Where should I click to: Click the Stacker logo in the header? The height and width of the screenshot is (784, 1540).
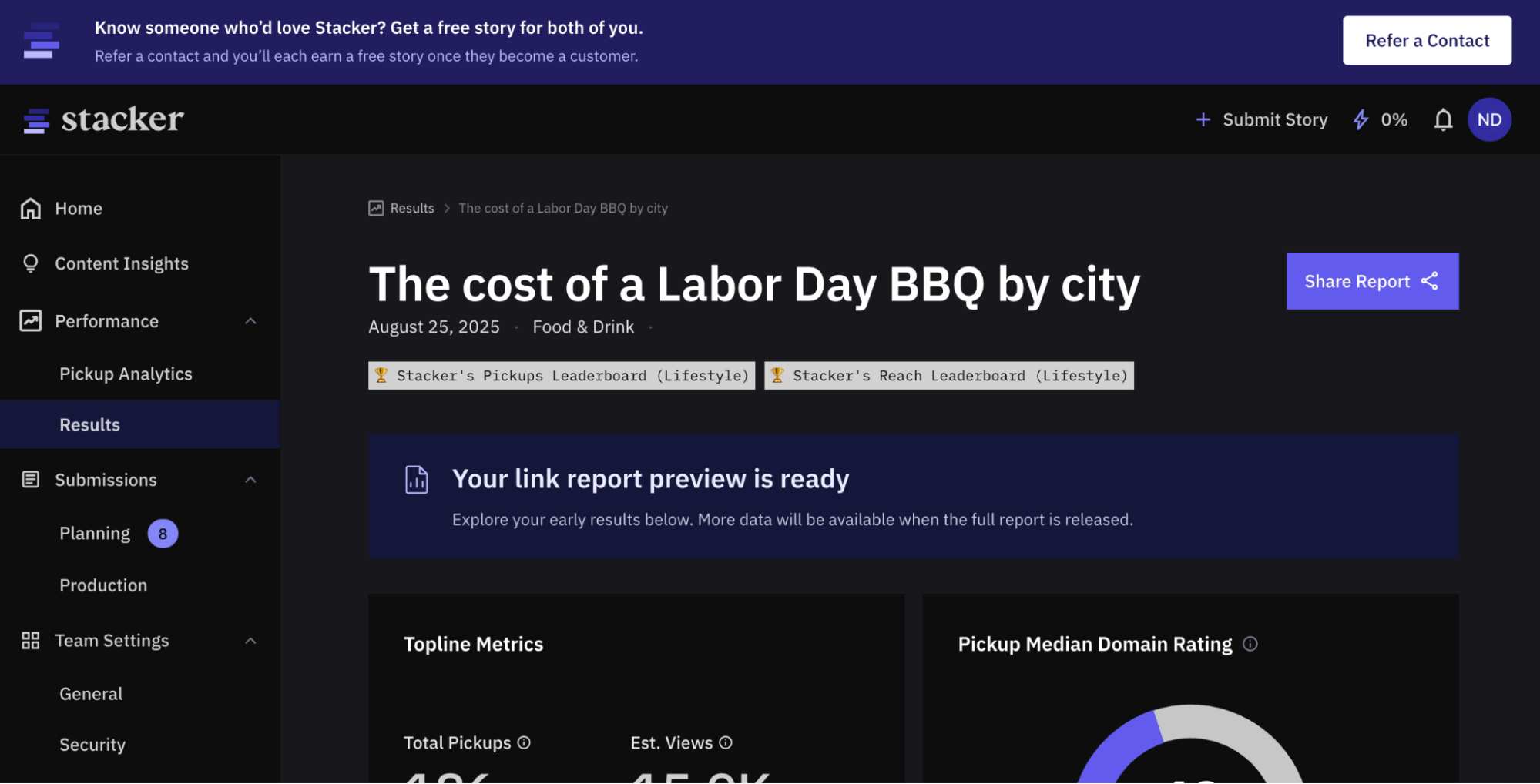103,119
